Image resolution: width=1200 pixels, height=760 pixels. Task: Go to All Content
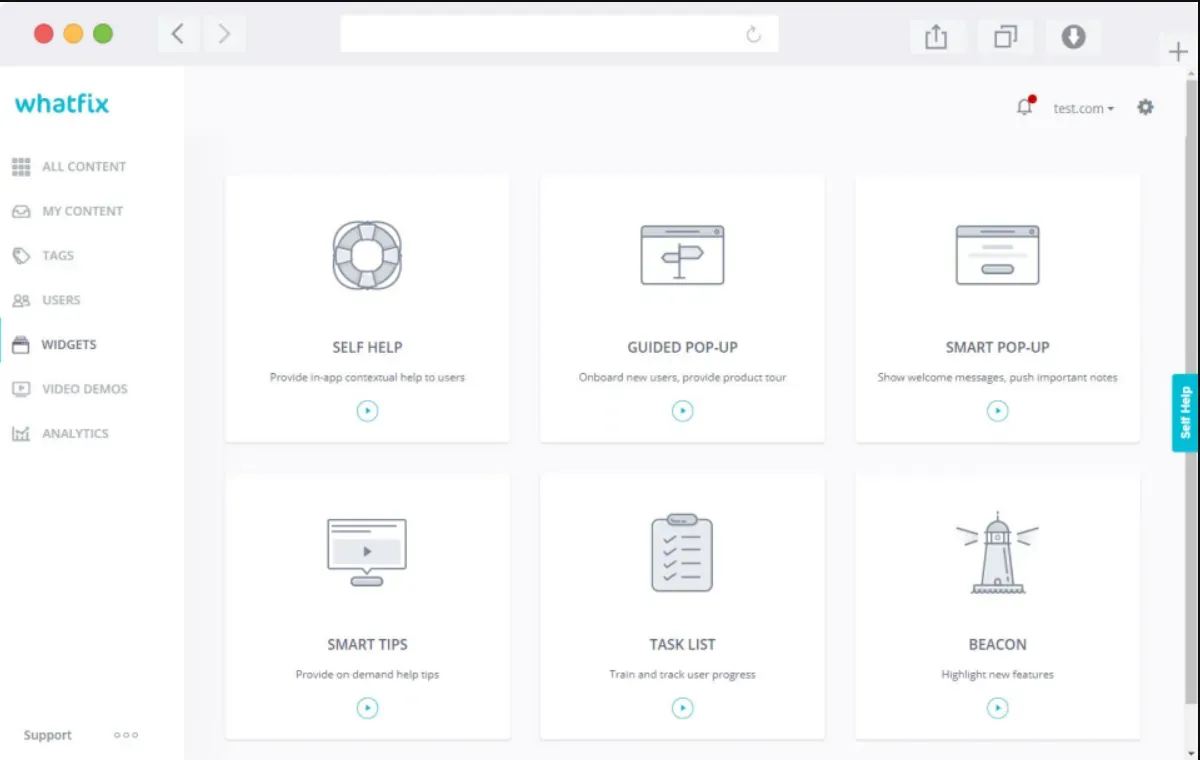coord(84,167)
